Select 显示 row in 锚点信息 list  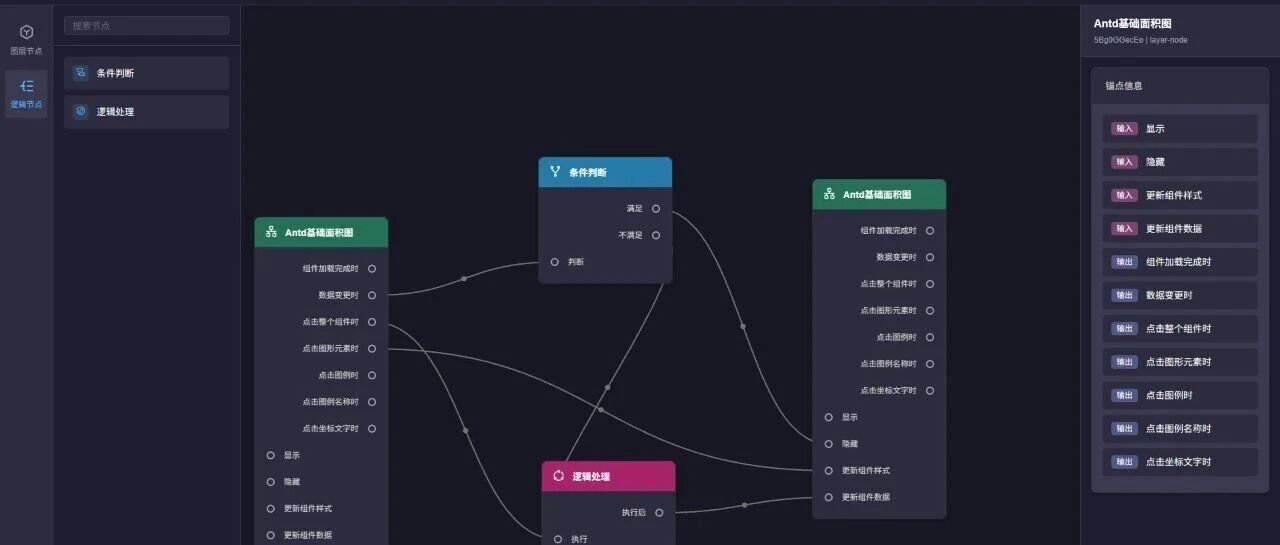(1180, 129)
